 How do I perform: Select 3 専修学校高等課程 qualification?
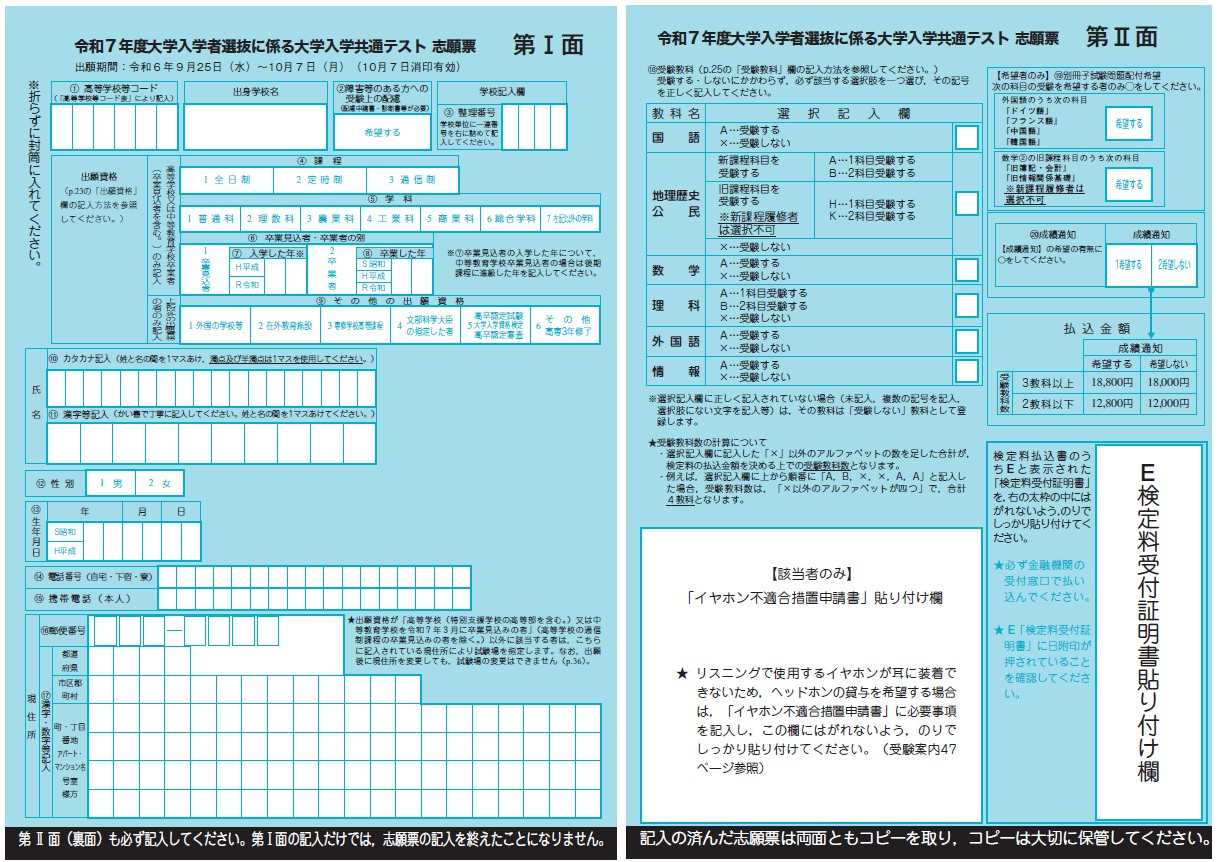tap(356, 326)
